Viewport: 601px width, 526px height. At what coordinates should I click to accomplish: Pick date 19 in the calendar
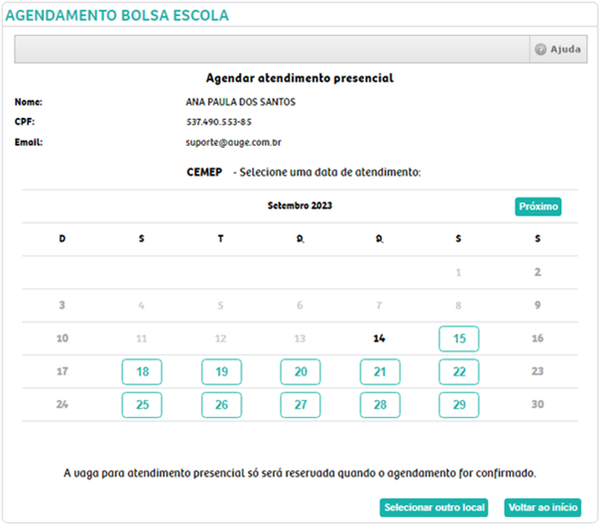click(221, 372)
